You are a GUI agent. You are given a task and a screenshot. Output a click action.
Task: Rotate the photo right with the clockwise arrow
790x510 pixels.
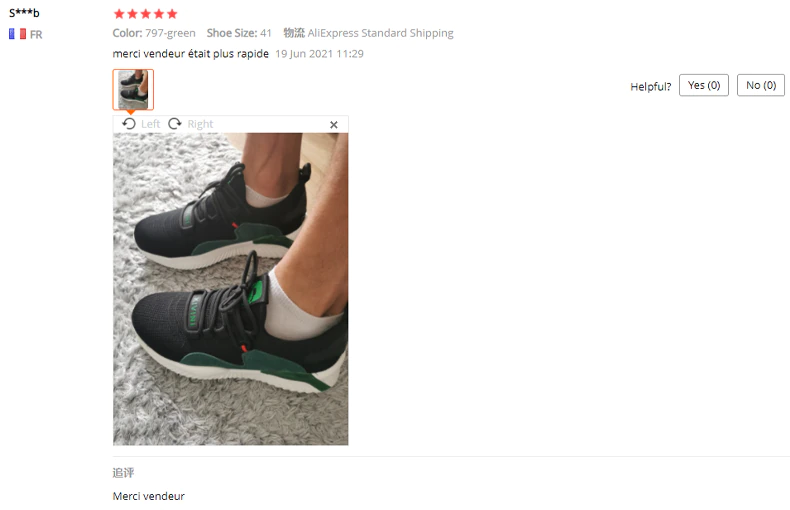pyautogui.click(x=175, y=124)
